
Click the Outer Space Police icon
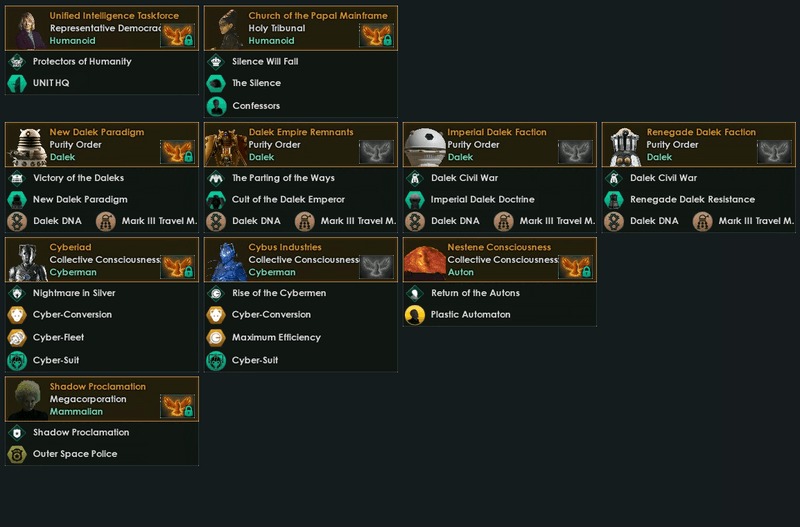pyautogui.click(x=17, y=454)
